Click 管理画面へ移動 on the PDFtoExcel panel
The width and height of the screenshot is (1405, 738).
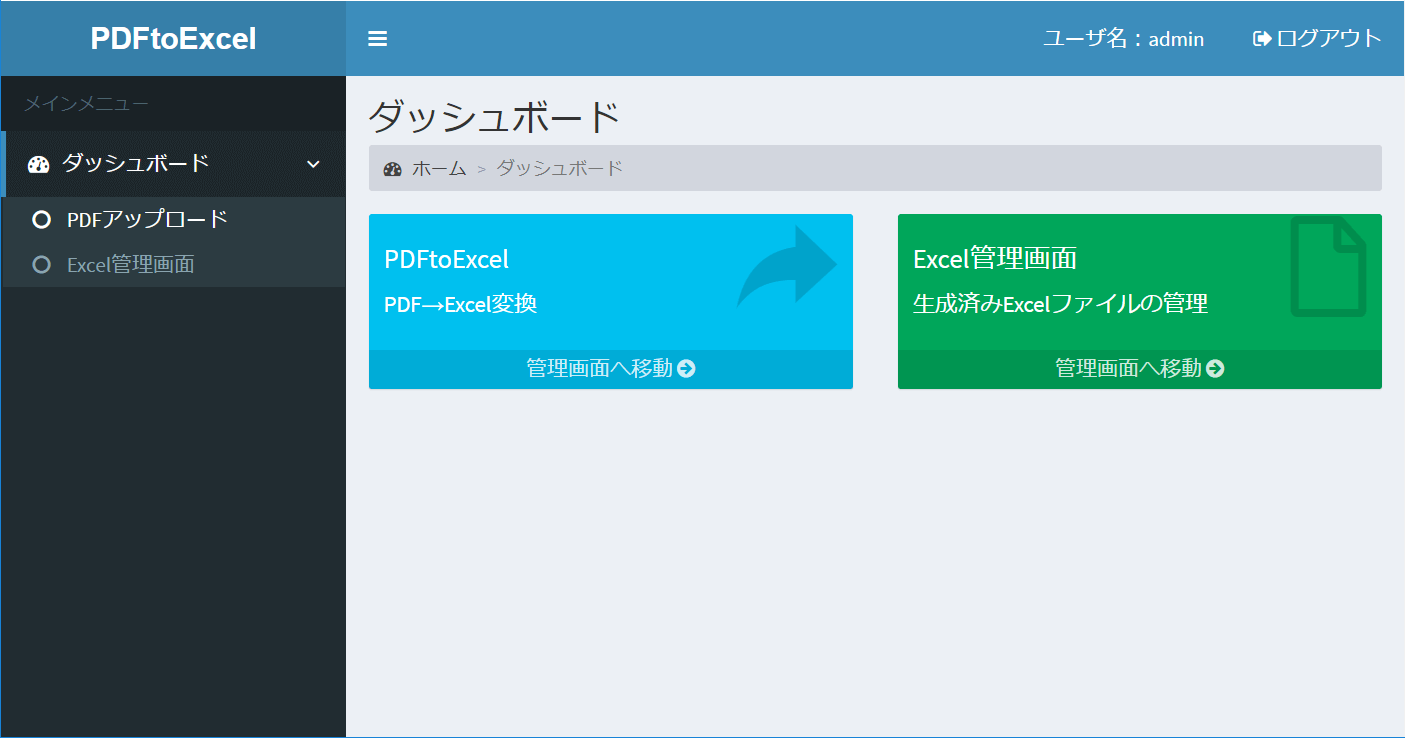click(x=601, y=368)
